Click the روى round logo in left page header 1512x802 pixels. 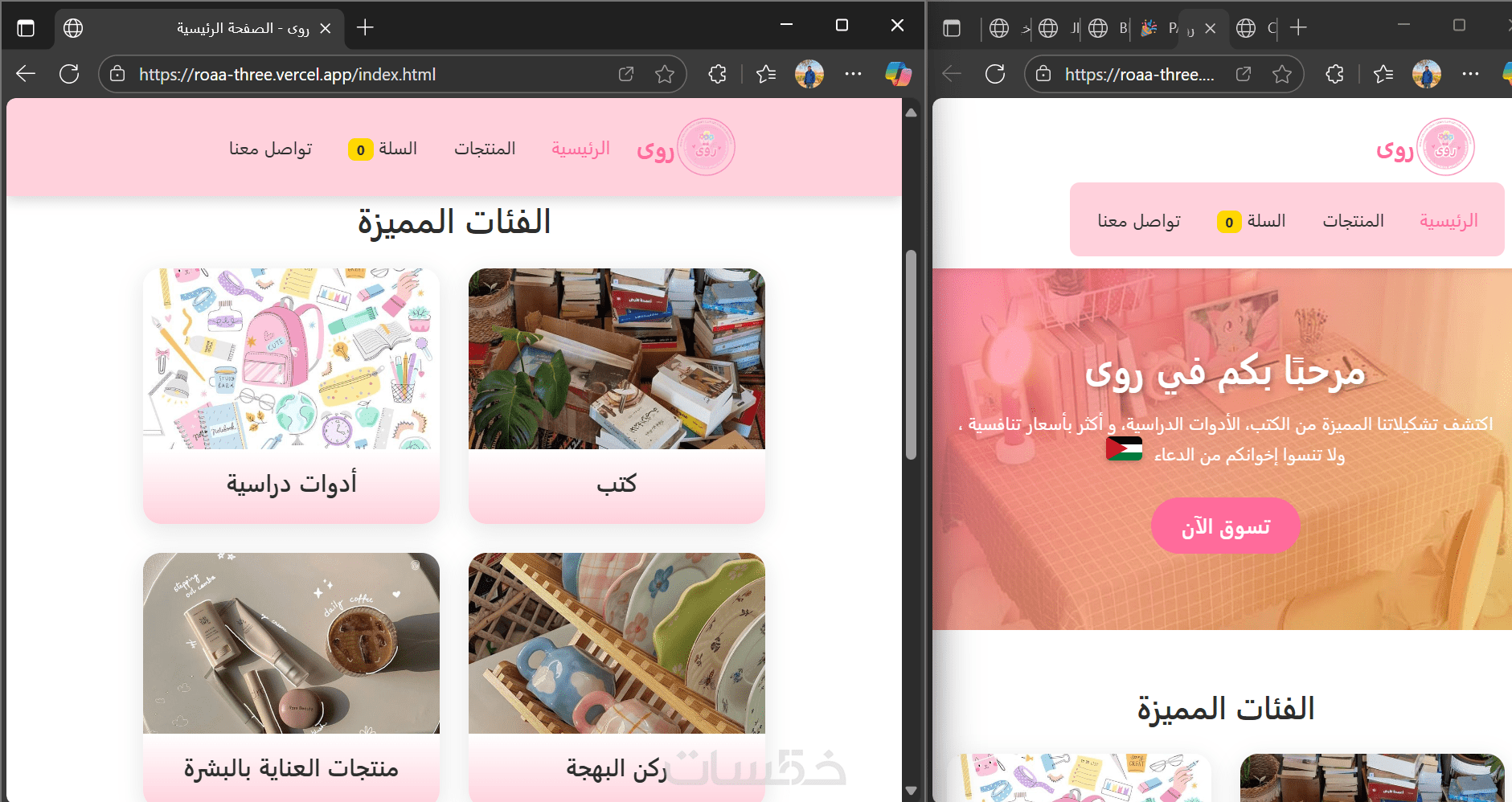coord(707,147)
